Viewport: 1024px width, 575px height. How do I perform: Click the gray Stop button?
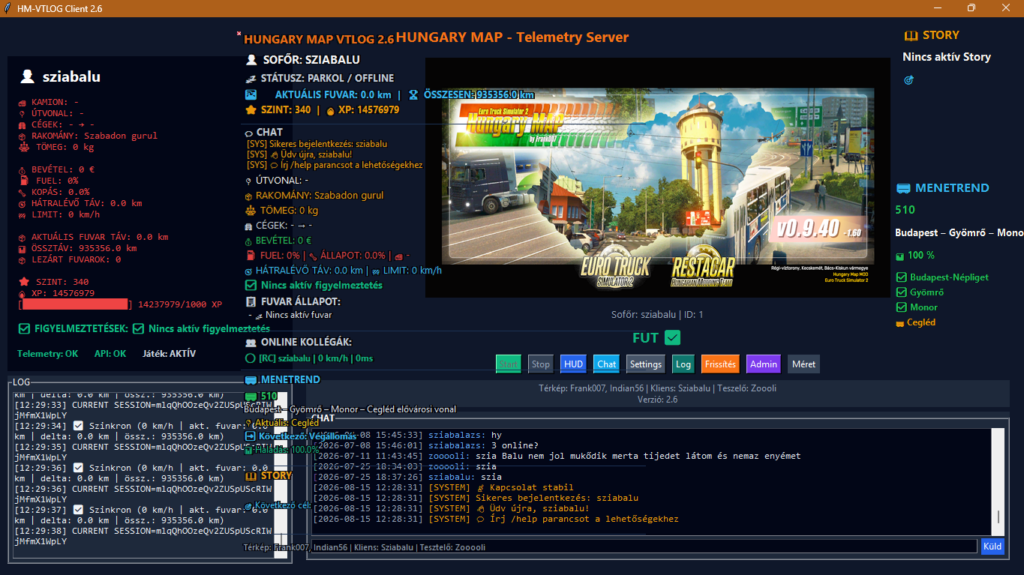540,364
